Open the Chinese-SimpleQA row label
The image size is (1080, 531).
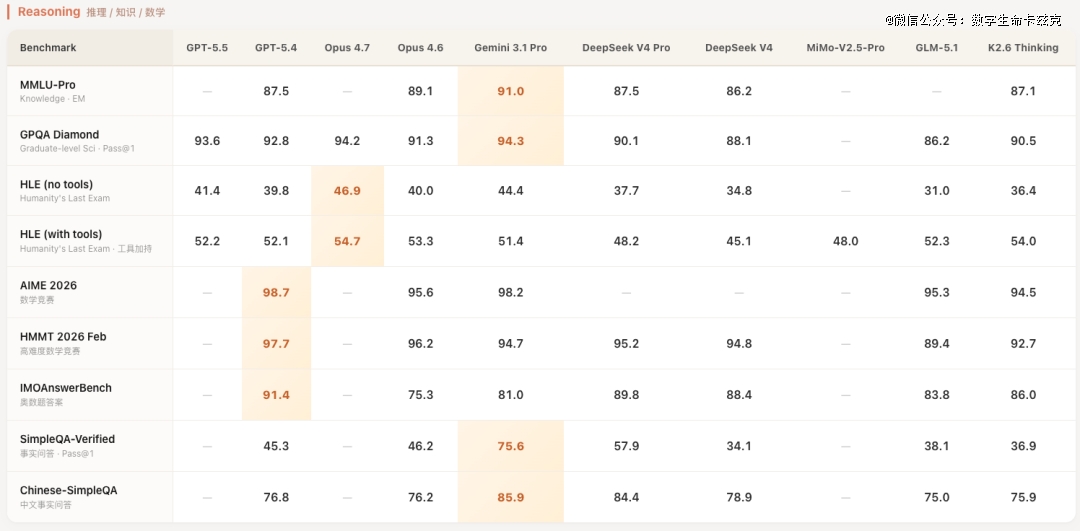pyautogui.click(x=68, y=490)
